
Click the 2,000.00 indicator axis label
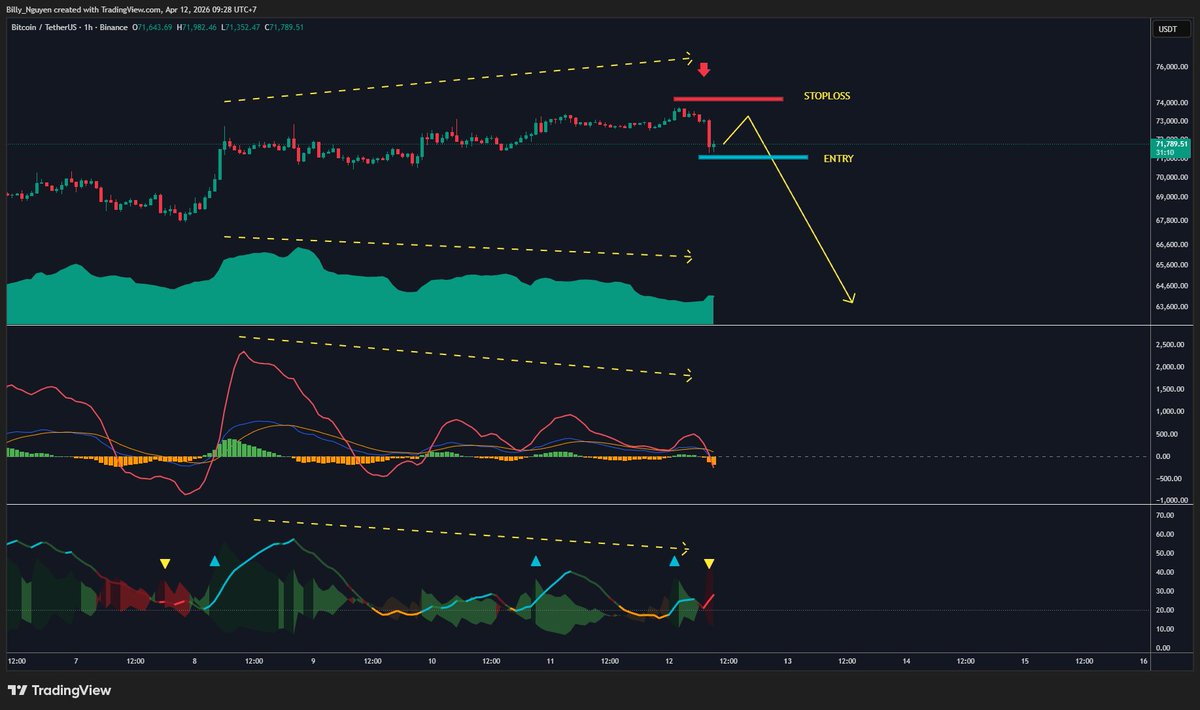1170,367
